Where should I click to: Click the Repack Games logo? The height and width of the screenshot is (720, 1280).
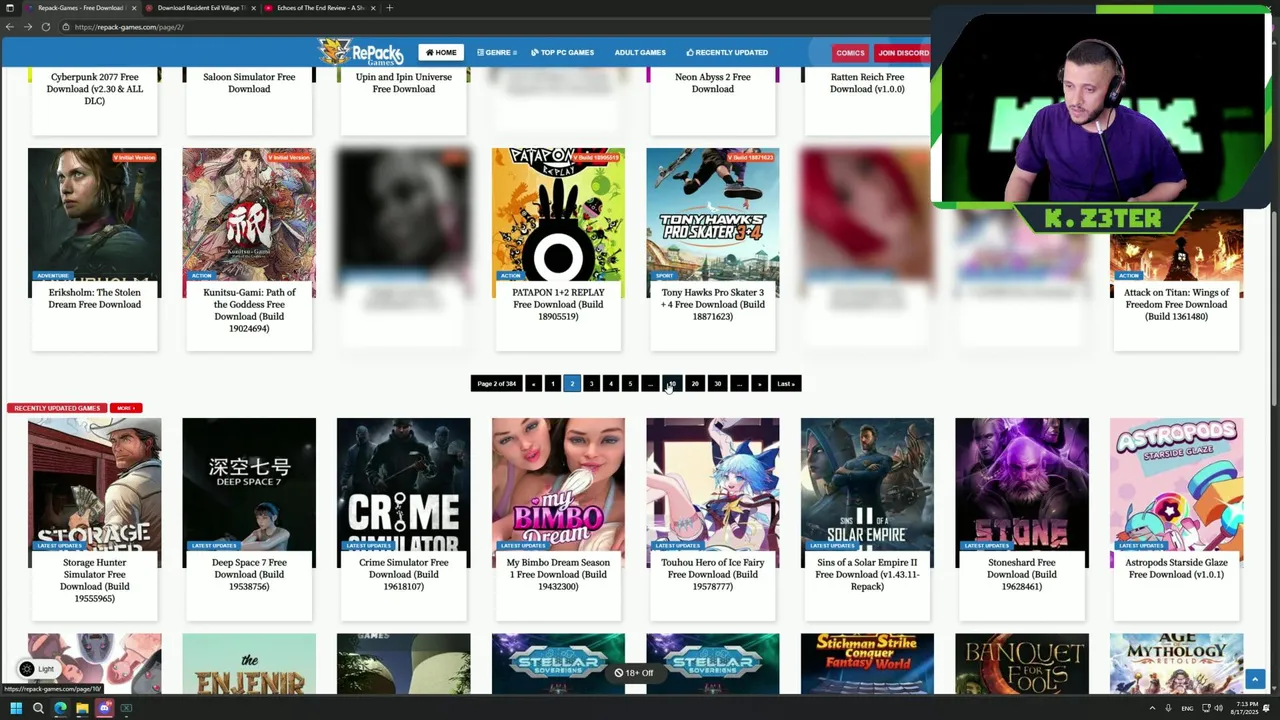pyautogui.click(x=361, y=51)
